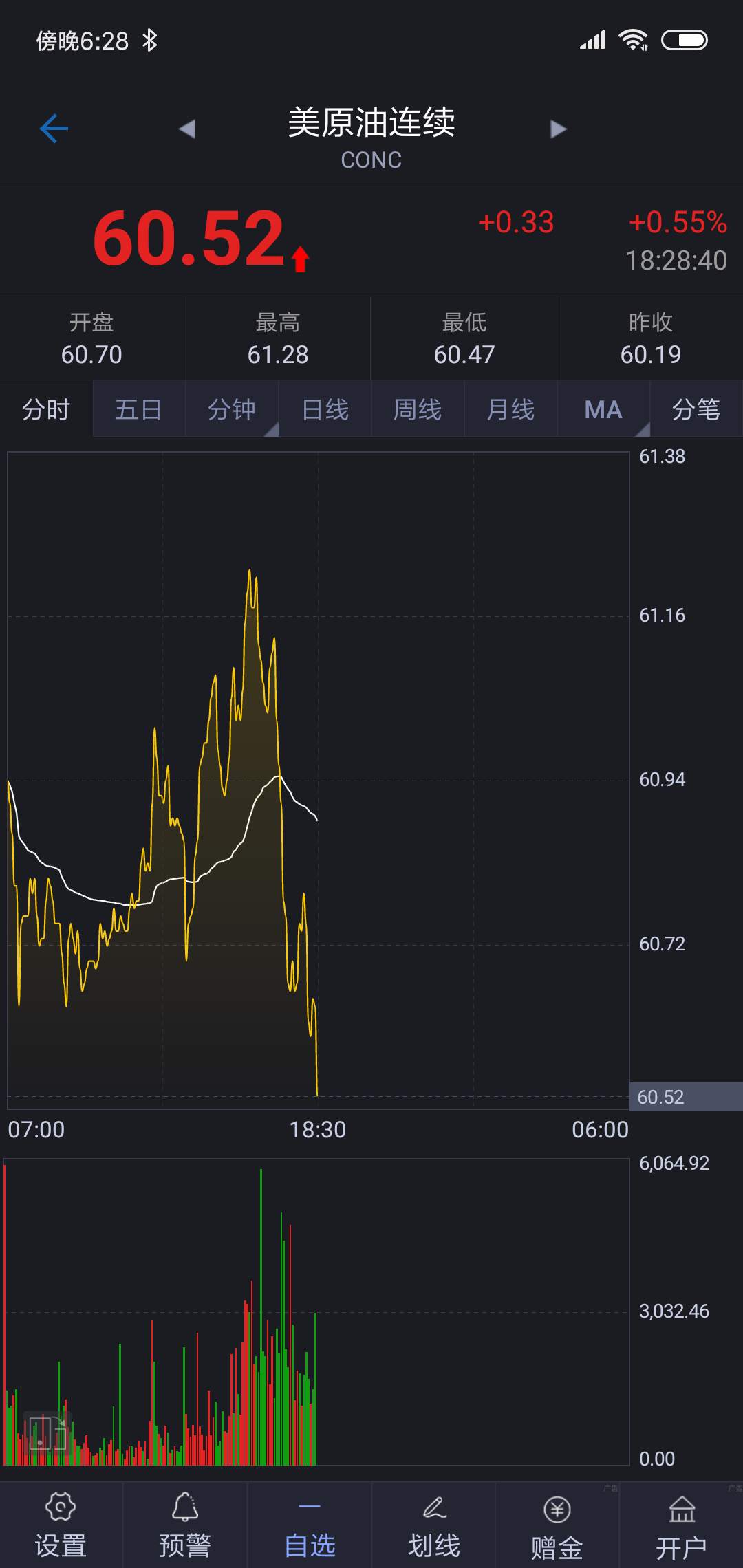The height and width of the screenshot is (1568, 743).
Task: Switch to 日线 daily chart
Action: (x=325, y=409)
